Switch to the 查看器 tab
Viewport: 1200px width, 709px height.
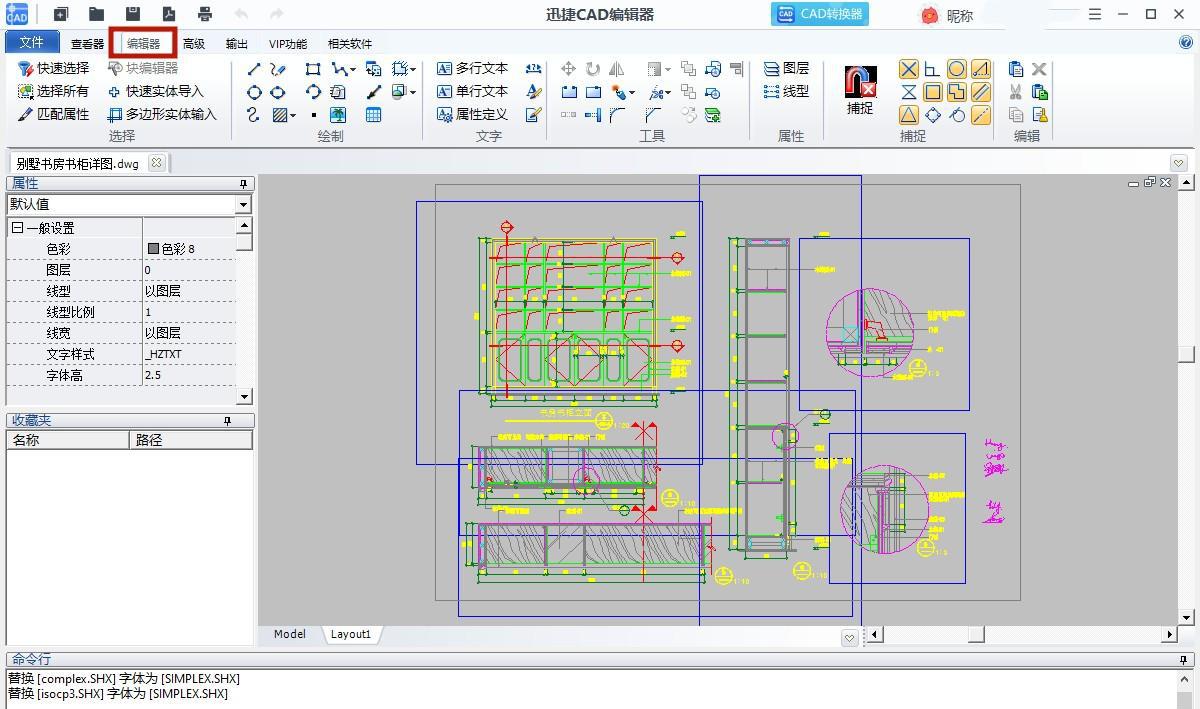click(87, 44)
